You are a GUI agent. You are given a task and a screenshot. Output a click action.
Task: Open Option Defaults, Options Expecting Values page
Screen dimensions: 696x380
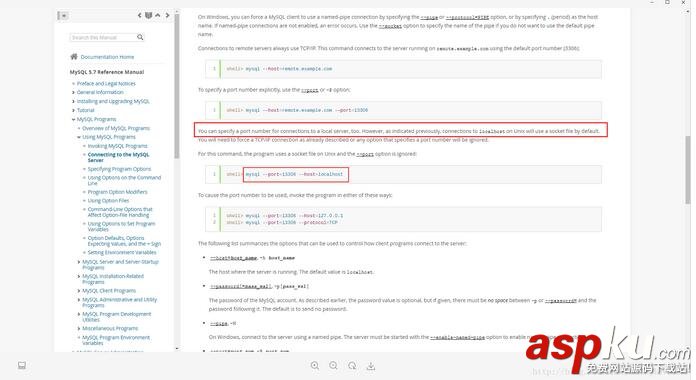point(124,241)
